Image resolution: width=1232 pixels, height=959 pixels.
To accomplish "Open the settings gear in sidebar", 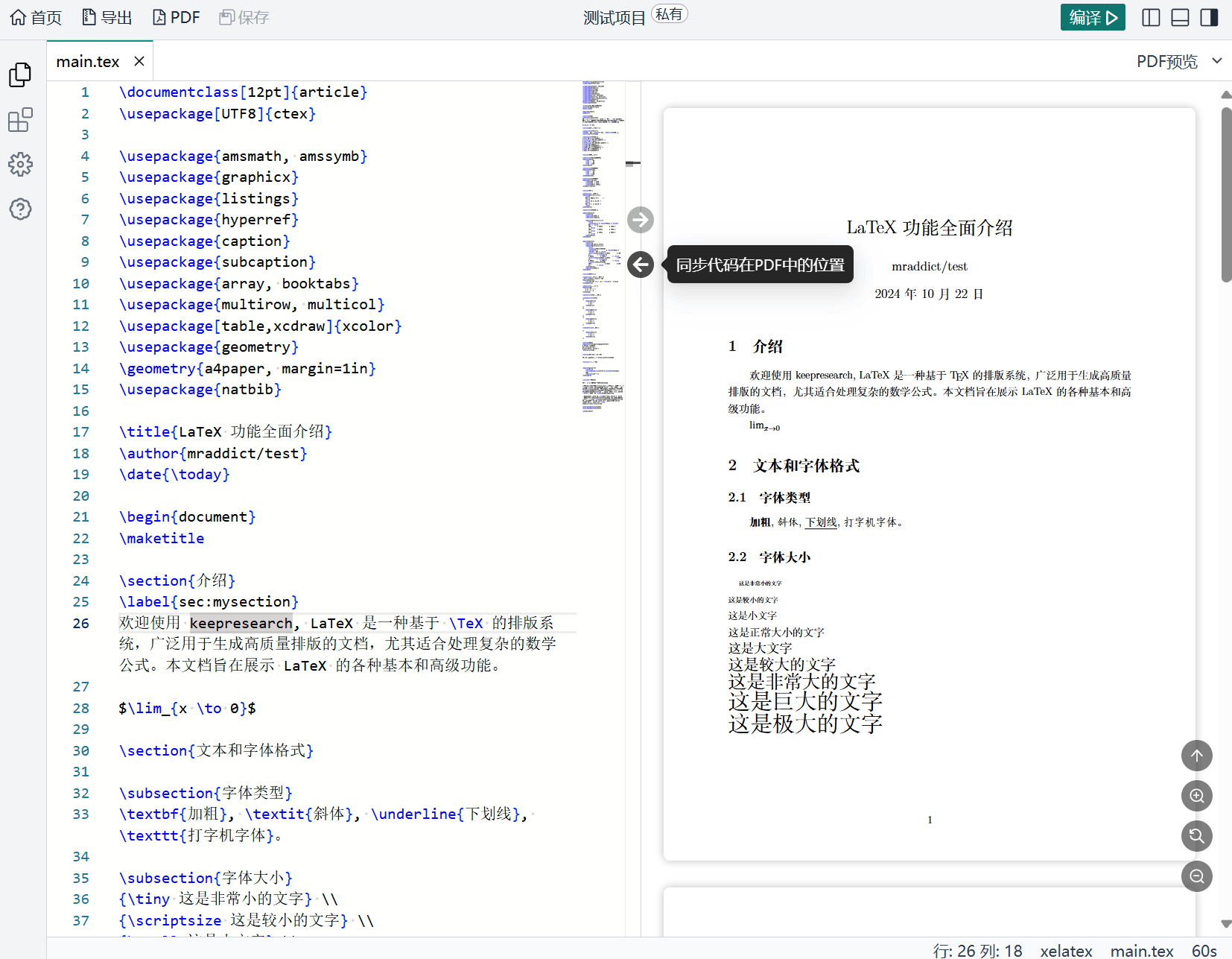I will 20,164.
